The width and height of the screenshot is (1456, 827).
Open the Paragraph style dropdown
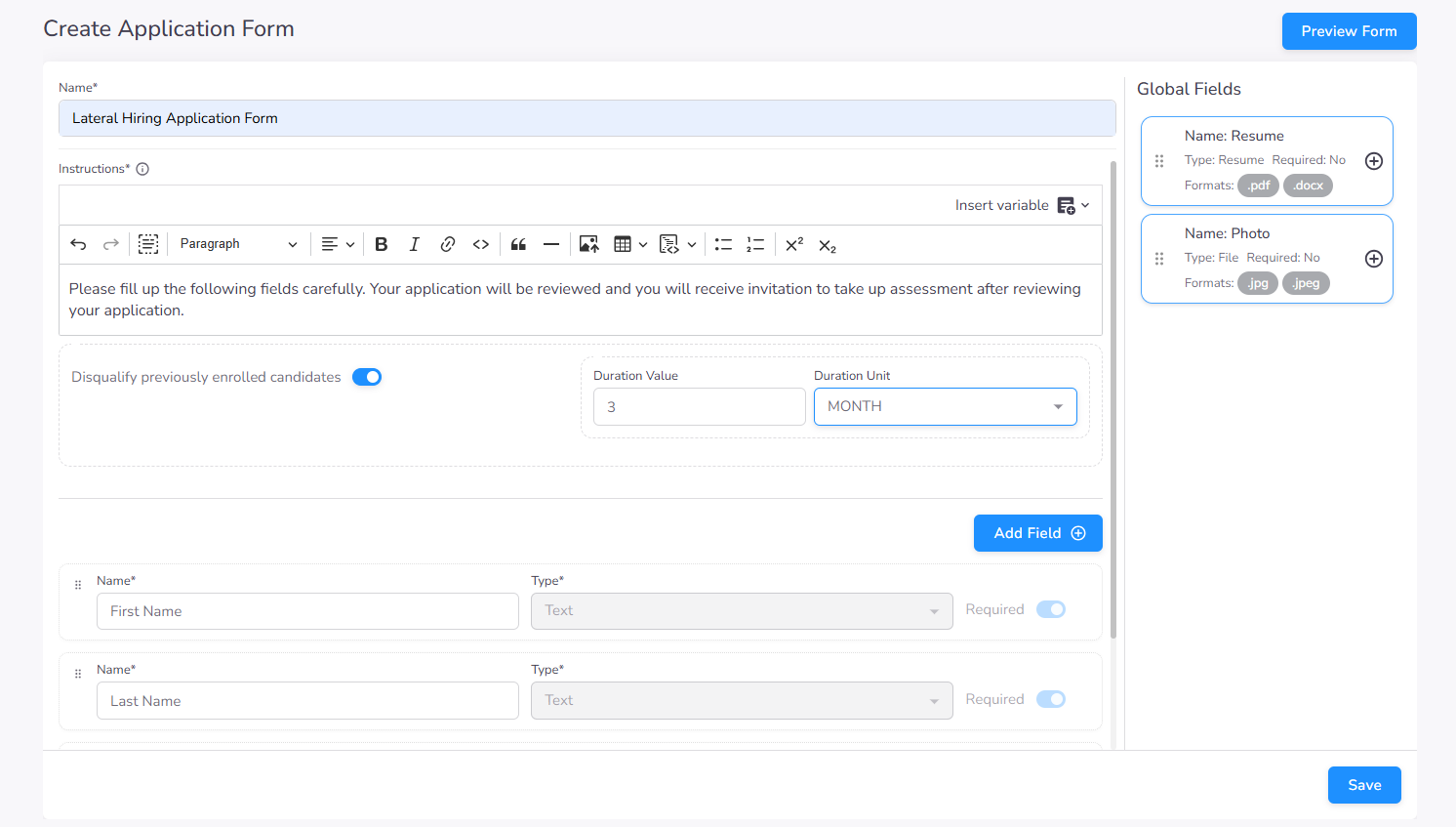[238, 244]
